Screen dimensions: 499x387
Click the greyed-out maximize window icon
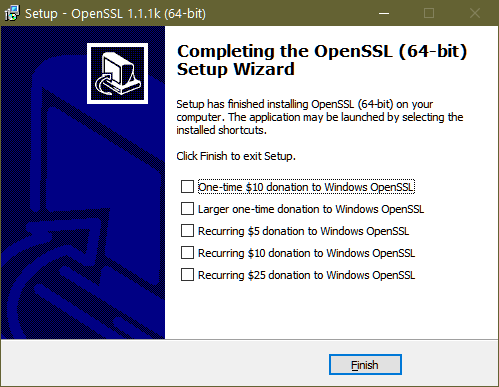coord(429,13)
